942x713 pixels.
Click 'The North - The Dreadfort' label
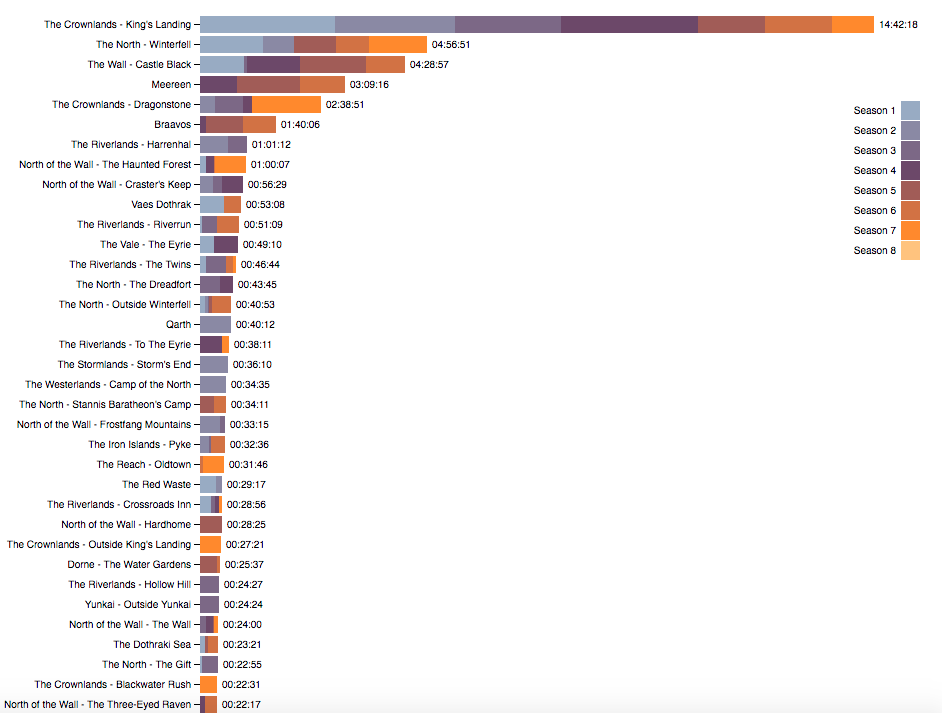133,285
